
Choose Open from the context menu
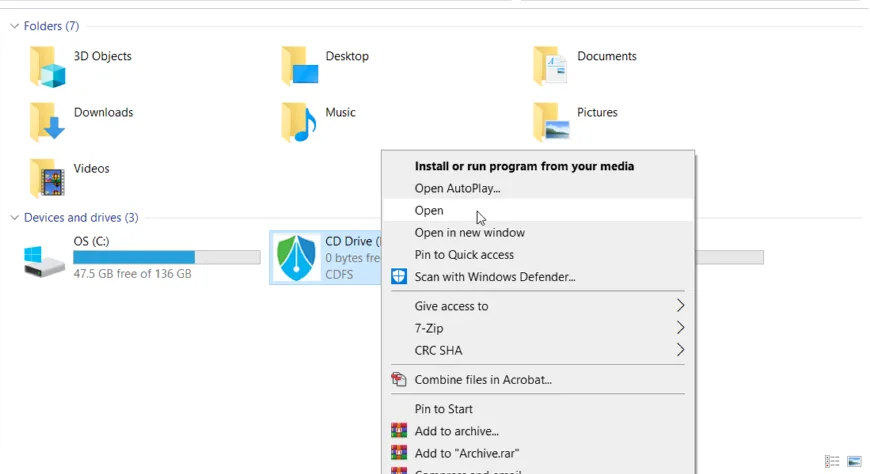point(538,210)
